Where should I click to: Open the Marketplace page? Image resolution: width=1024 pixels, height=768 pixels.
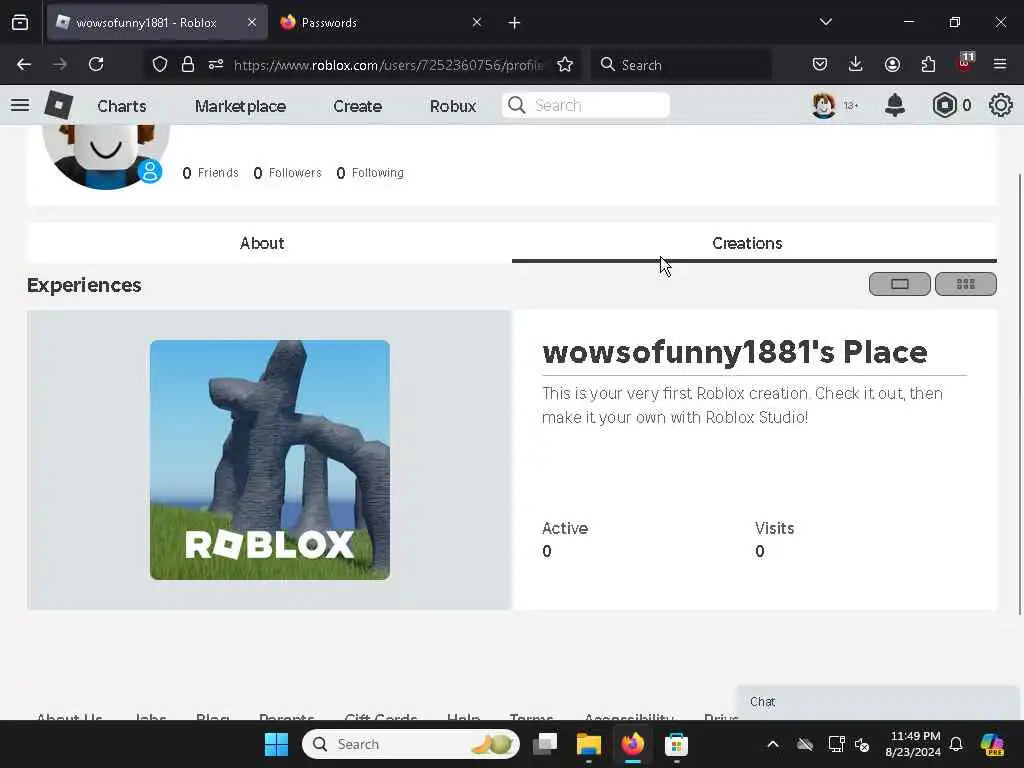[240, 106]
